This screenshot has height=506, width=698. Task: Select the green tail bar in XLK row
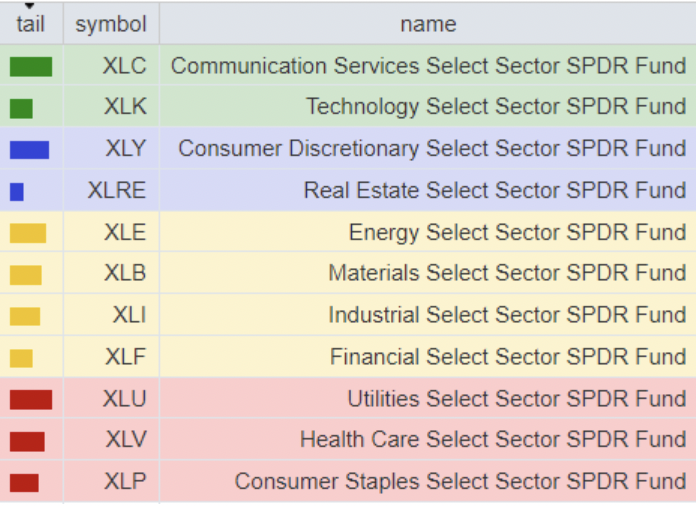pos(21,108)
